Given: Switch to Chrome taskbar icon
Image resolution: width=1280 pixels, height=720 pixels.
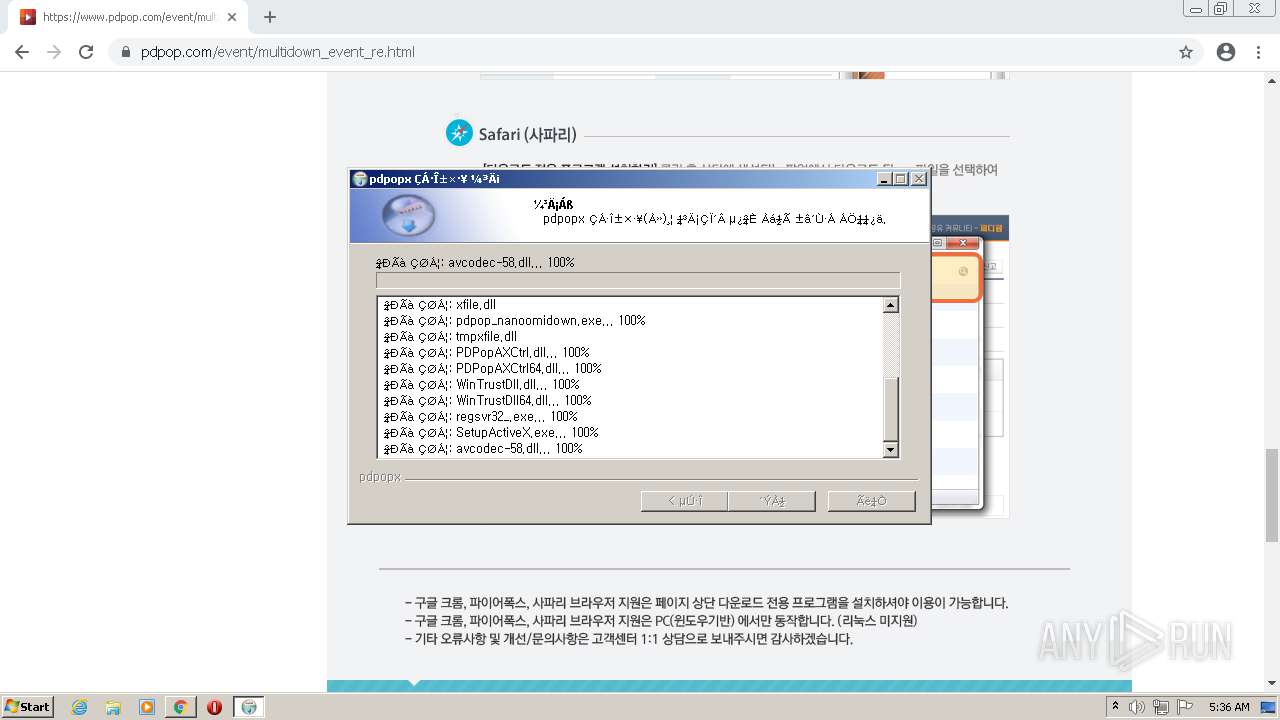Looking at the screenshot, I should pos(180,707).
